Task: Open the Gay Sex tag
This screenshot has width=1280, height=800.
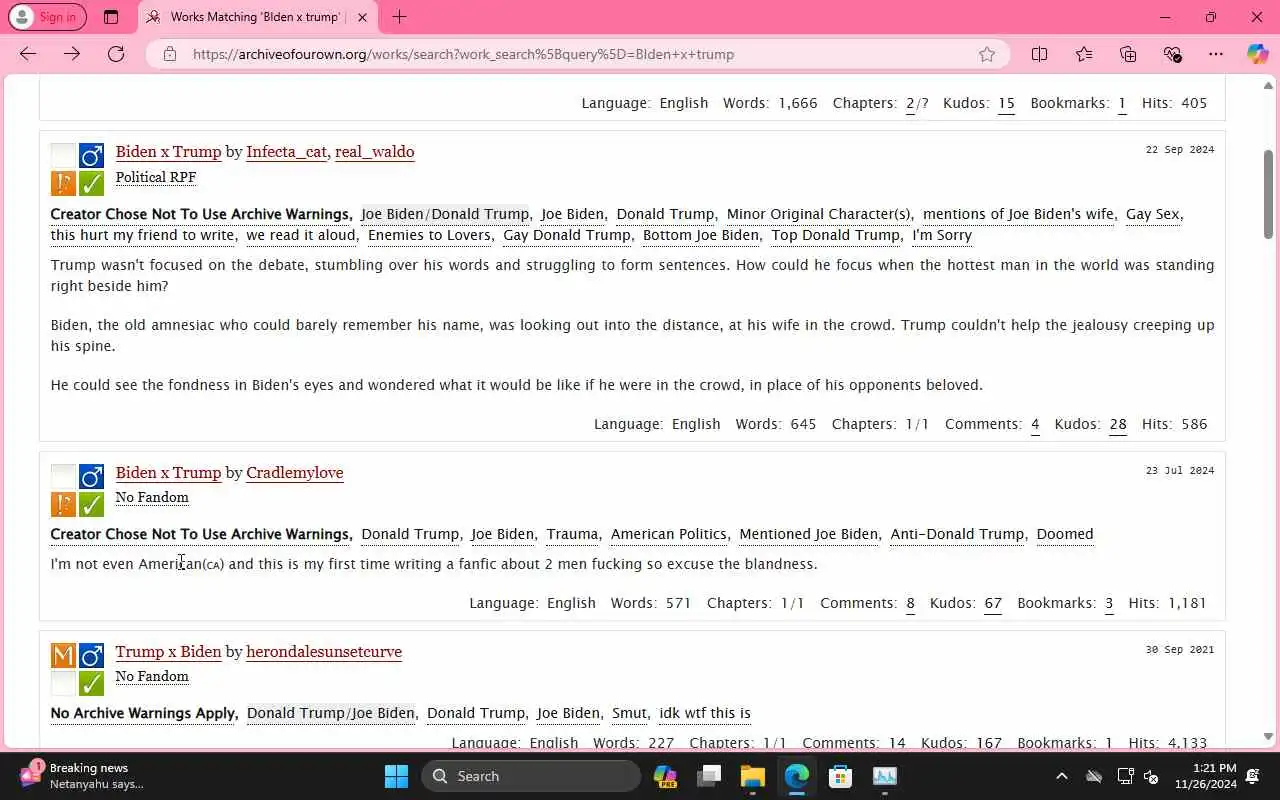Action: (x=1152, y=214)
